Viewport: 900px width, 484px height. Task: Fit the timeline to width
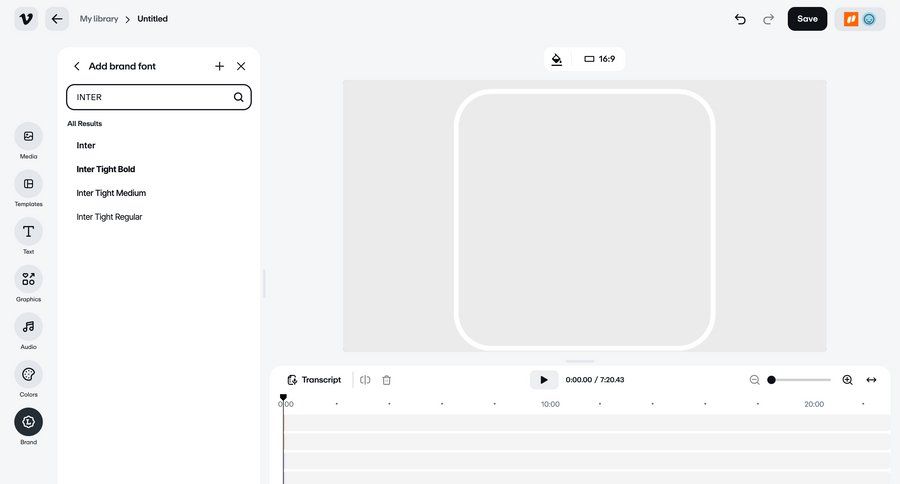click(x=871, y=380)
